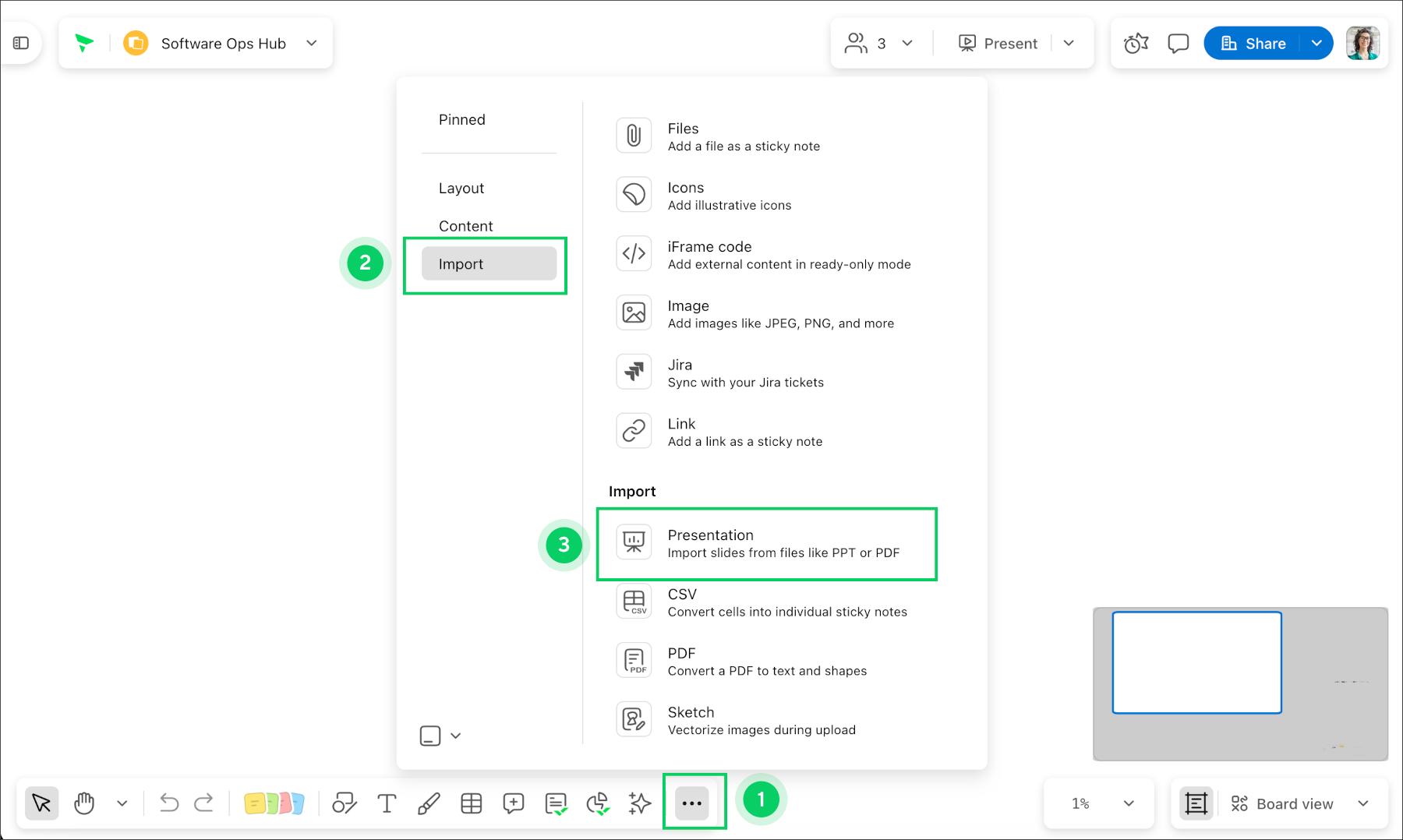1403x840 pixels.
Task: Open the user profile avatar
Action: pyautogui.click(x=1362, y=43)
